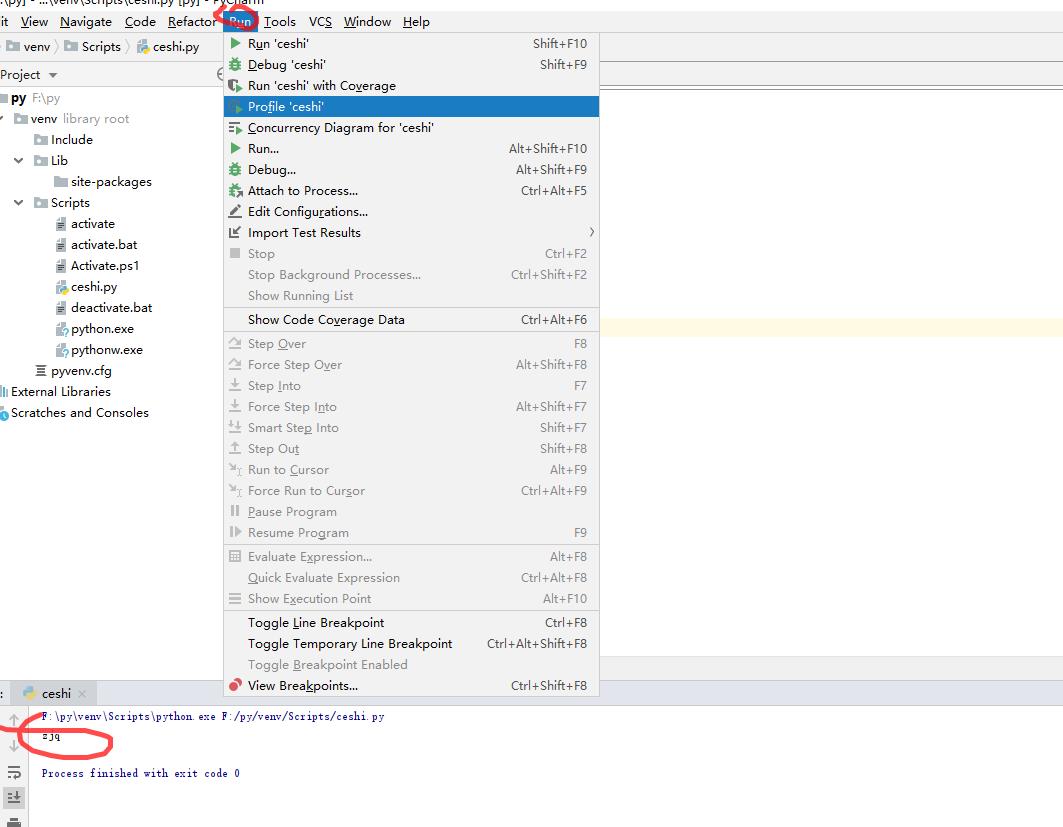The image size is (1063, 827).
Task: Open the Code menu
Action: pyautogui.click(x=140, y=22)
